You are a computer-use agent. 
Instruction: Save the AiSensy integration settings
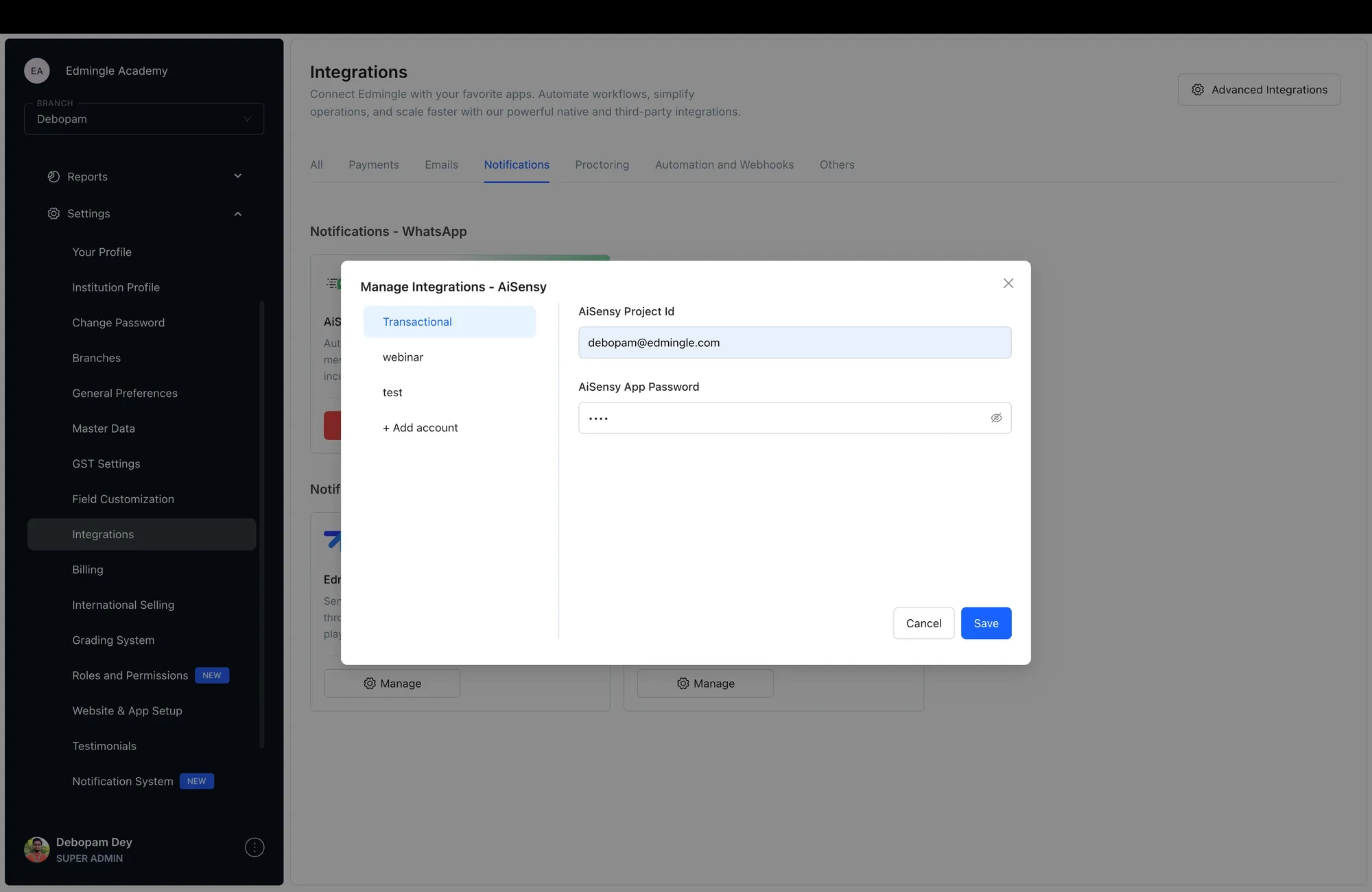[986, 623]
